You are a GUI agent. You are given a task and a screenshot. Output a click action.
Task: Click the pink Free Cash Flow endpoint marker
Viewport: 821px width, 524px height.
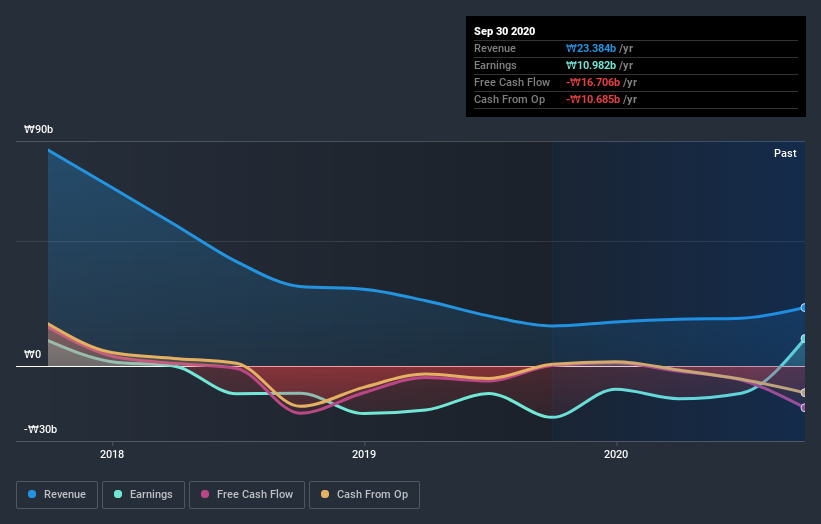coord(804,407)
